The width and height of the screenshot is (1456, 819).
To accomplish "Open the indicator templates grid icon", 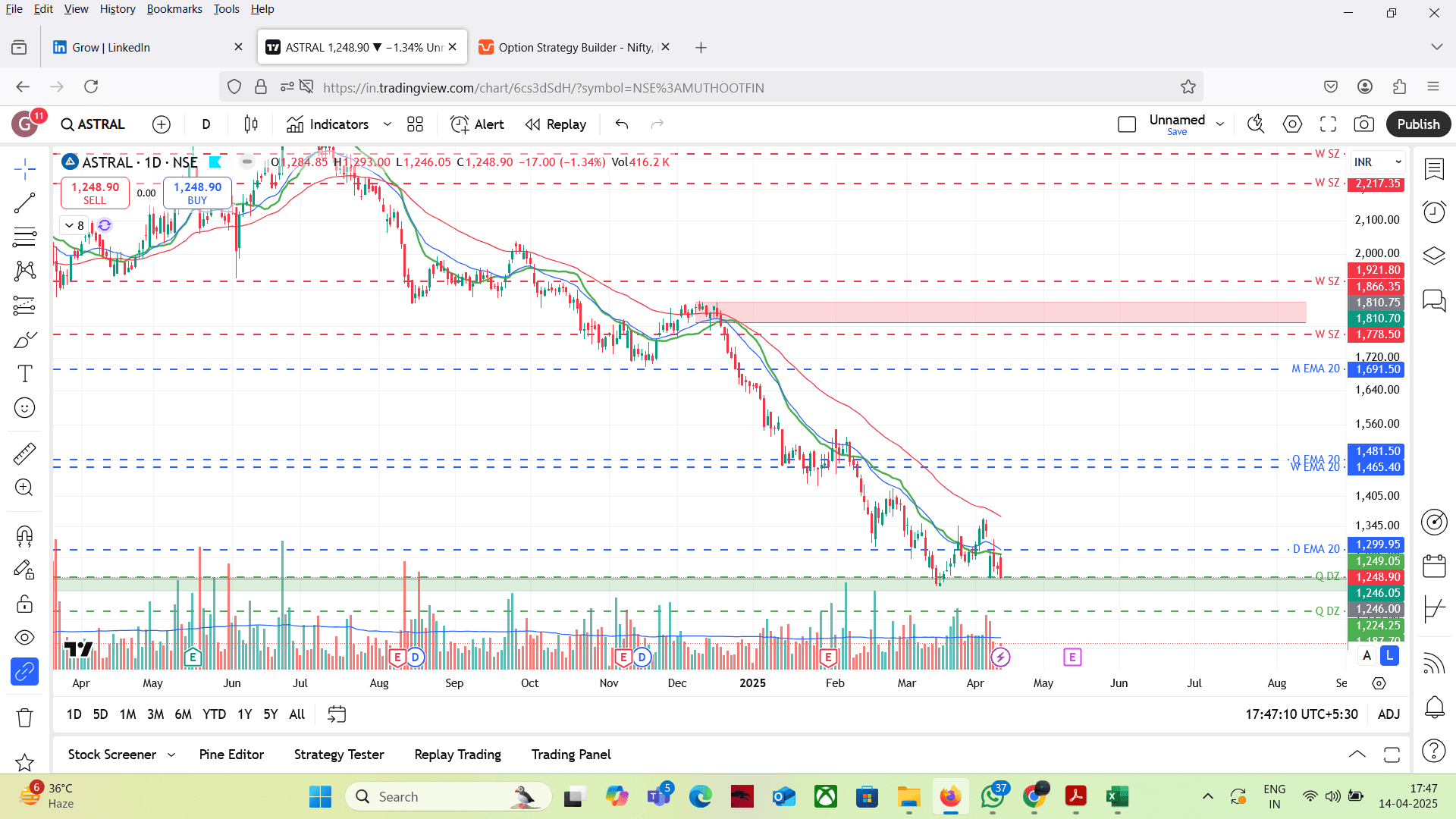I will tap(415, 124).
